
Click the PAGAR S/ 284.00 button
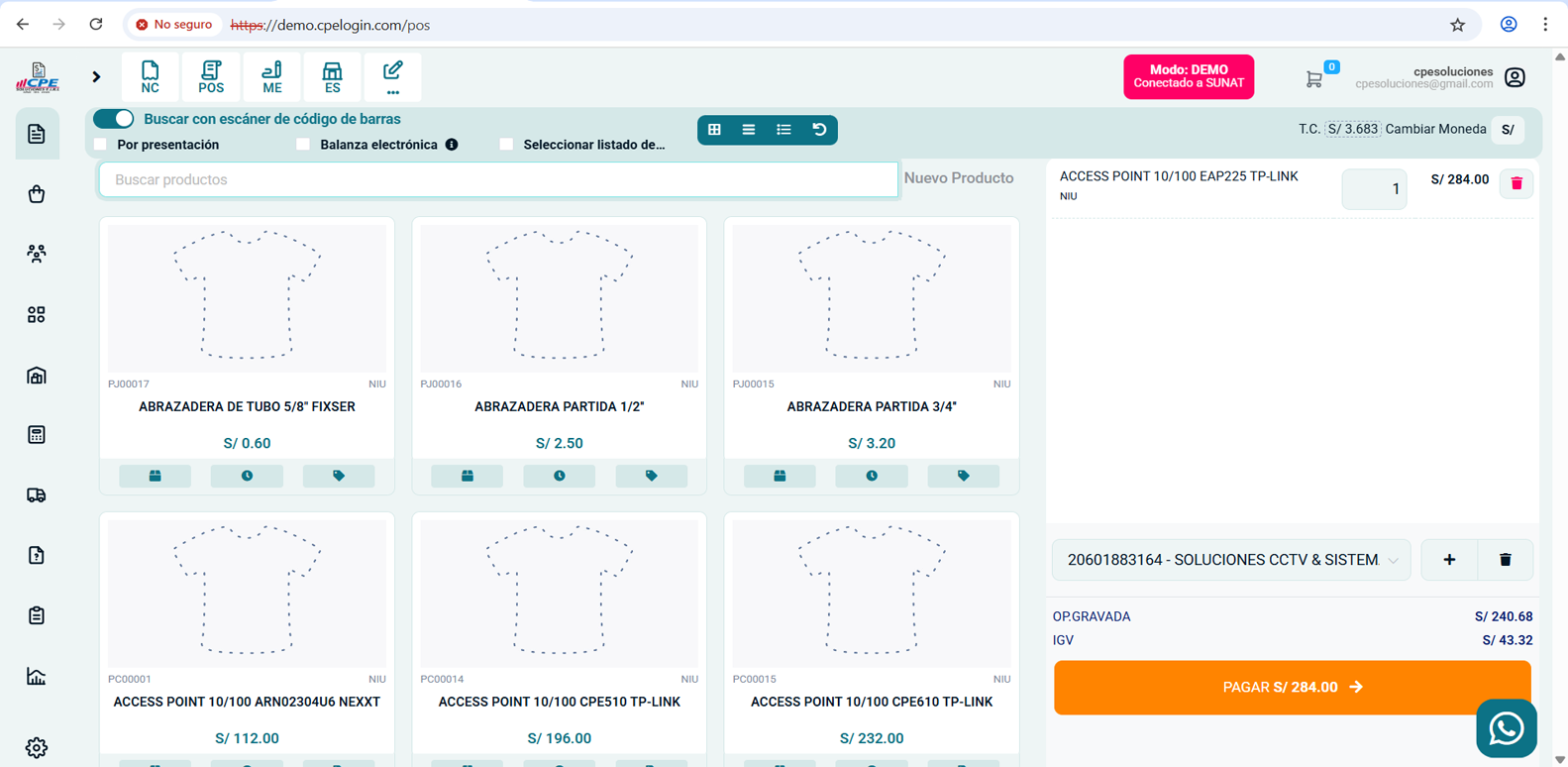point(1292,687)
